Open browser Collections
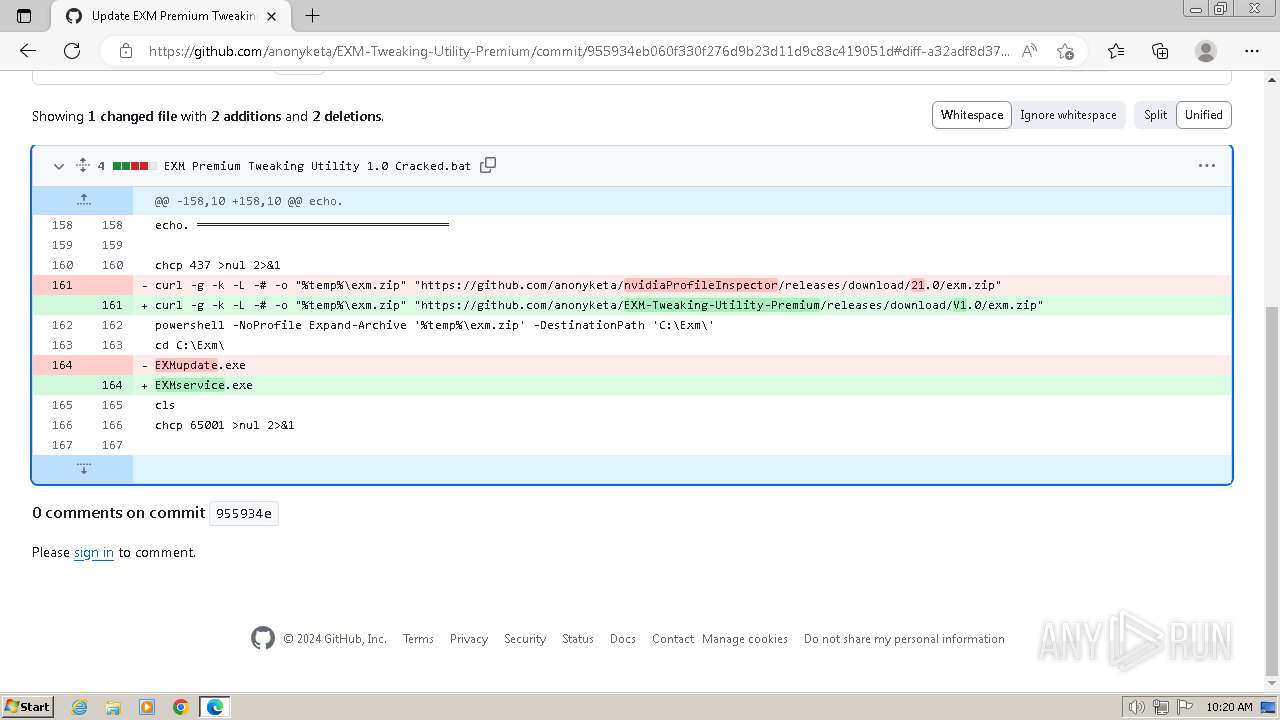Viewport: 1280px width, 720px height. click(x=1160, y=51)
